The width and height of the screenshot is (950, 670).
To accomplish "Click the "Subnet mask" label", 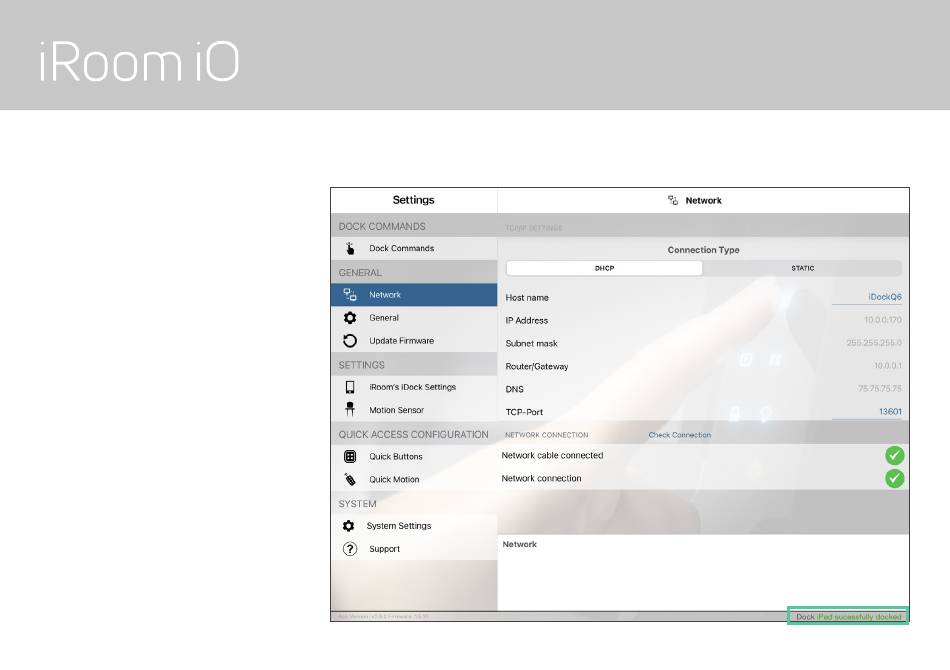I will (x=531, y=343).
